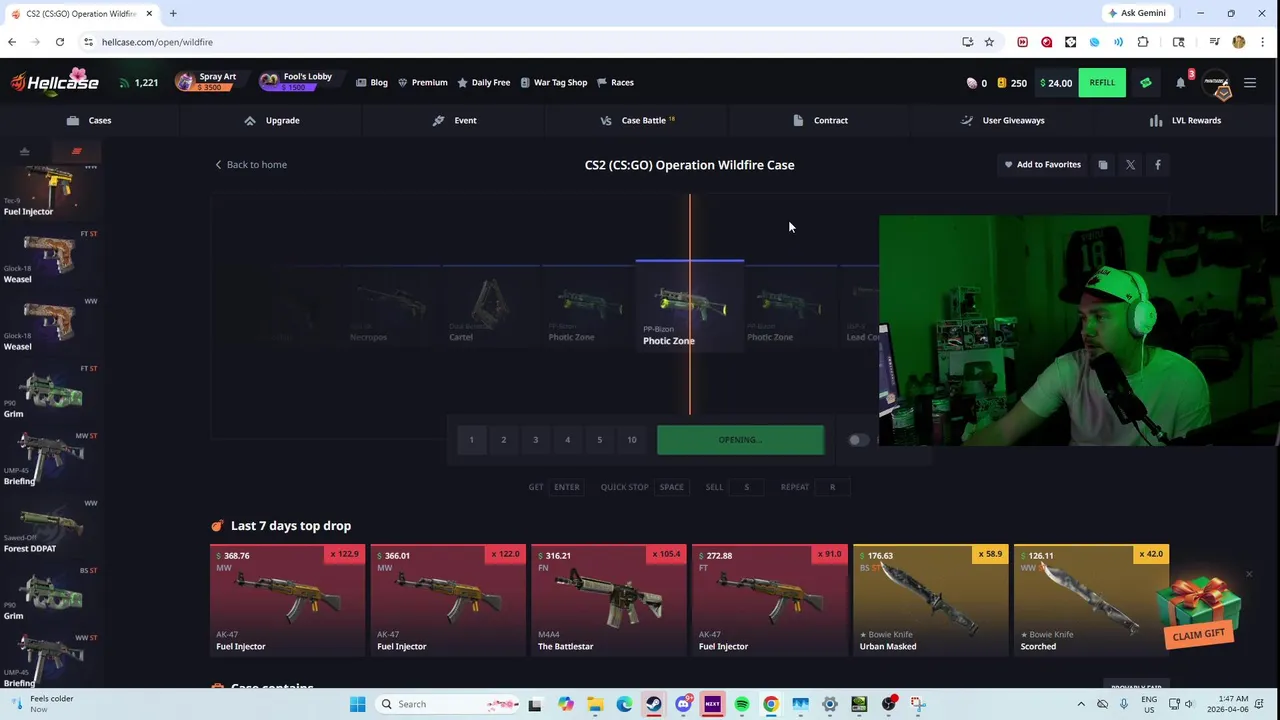
Task: Select 5 cases to open
Action: point(599,440)
